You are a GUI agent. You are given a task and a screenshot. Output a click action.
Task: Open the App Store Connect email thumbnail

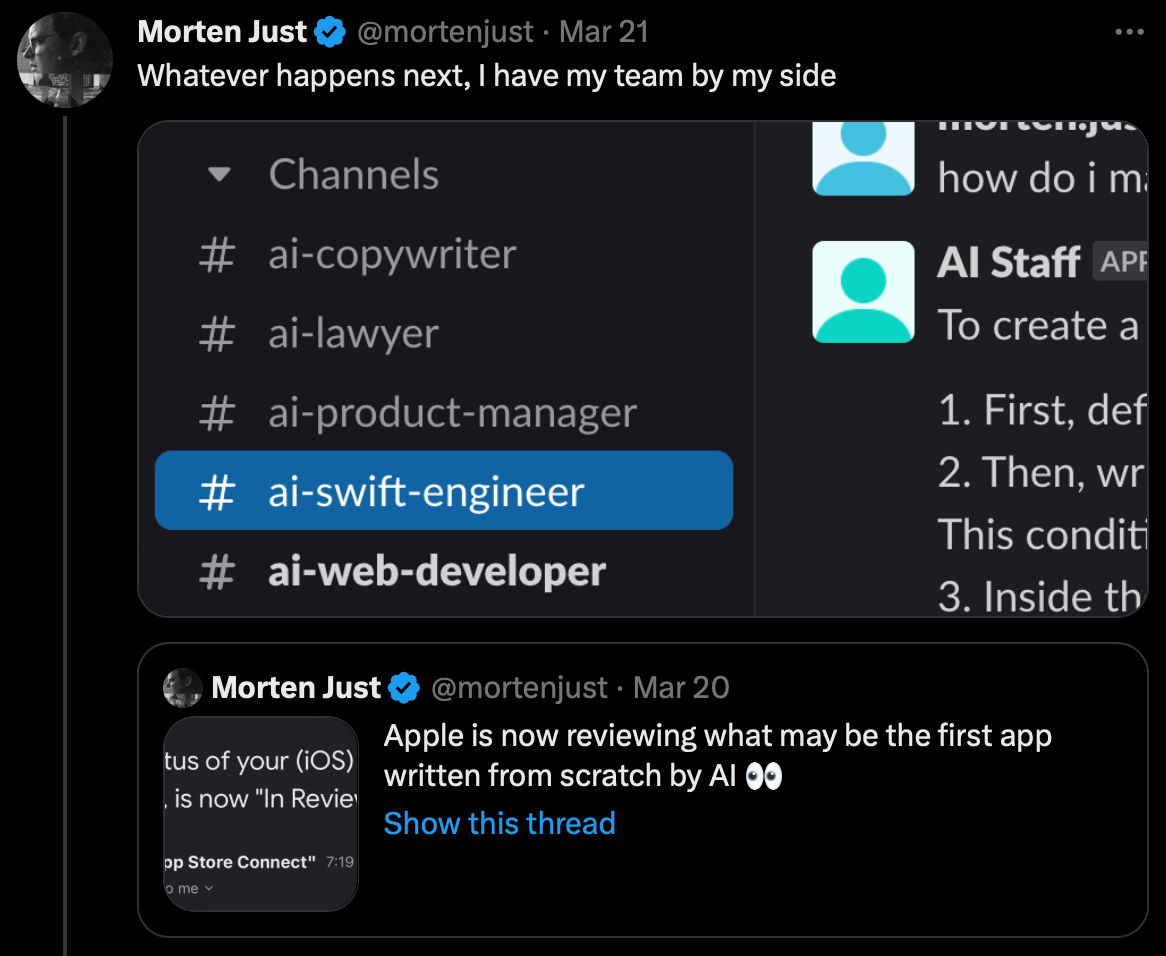coord(260,813)
